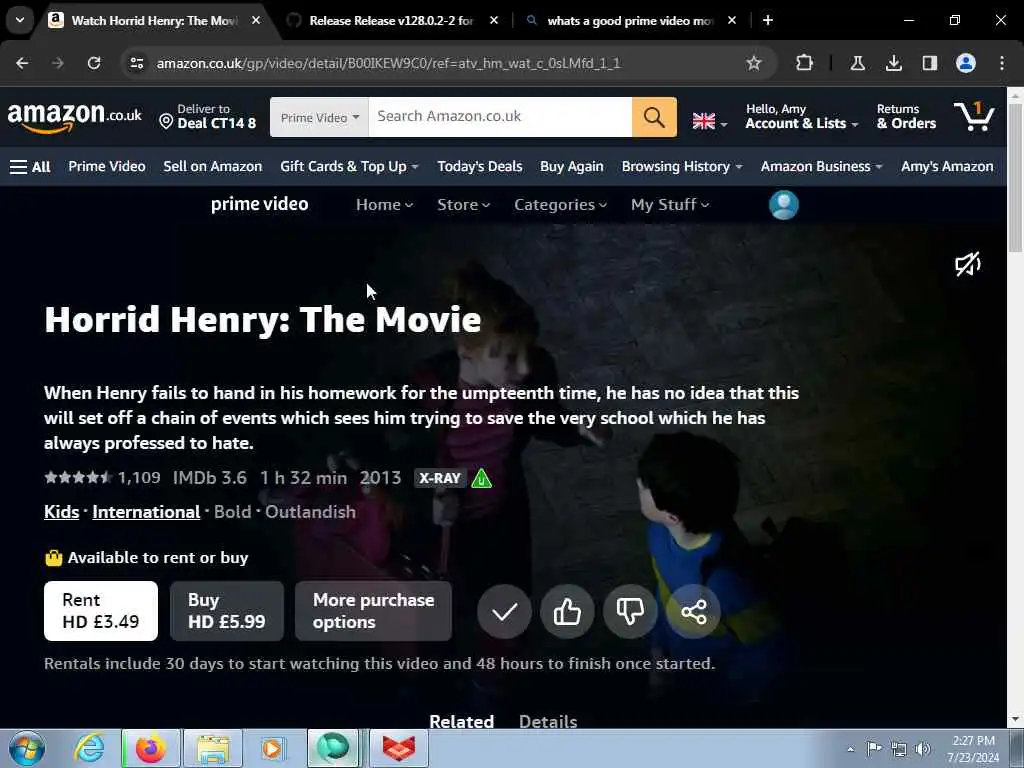
Task: Open the Kids genre link
Action: click(61, 512)
